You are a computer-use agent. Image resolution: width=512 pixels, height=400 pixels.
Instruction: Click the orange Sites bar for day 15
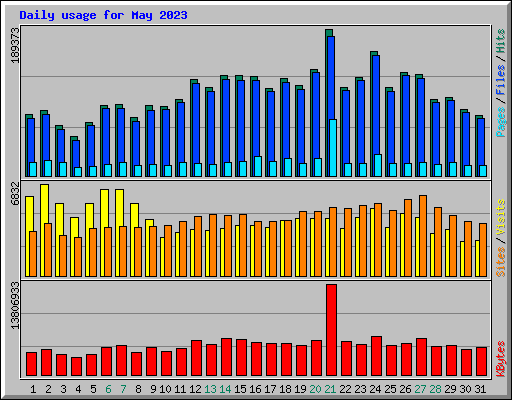pos(243,245)
